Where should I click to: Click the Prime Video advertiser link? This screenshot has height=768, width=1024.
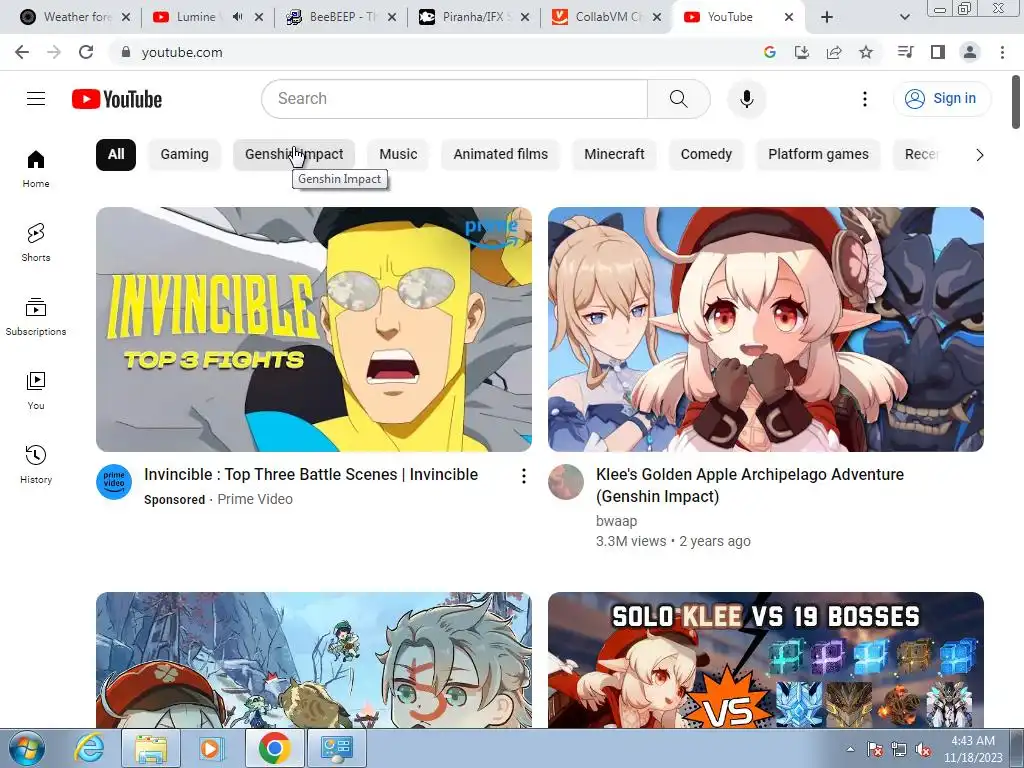(x=255, y=500)
